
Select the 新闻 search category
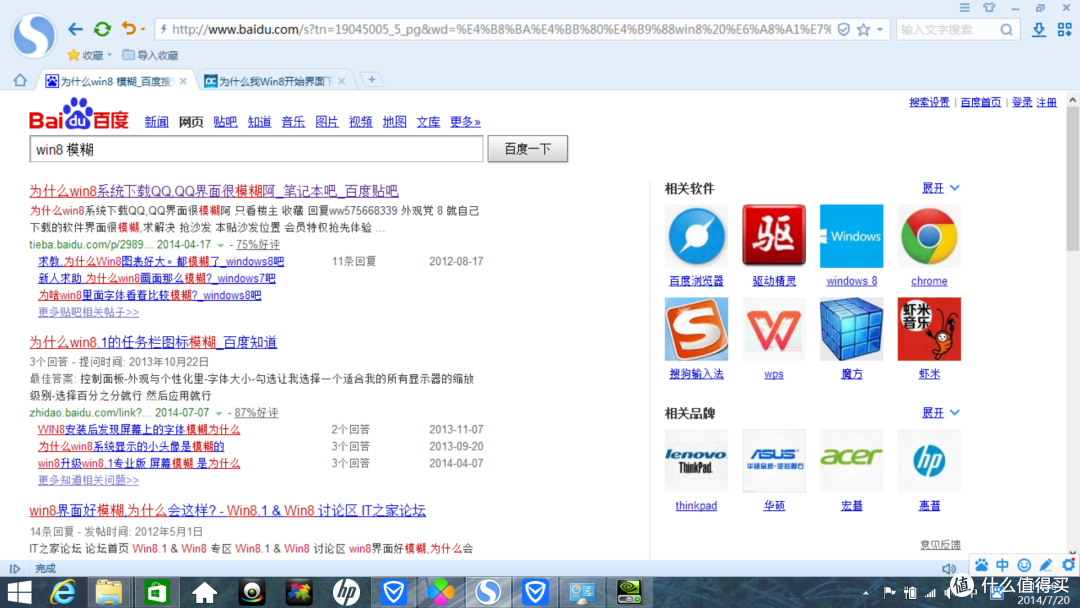point(156,122)
